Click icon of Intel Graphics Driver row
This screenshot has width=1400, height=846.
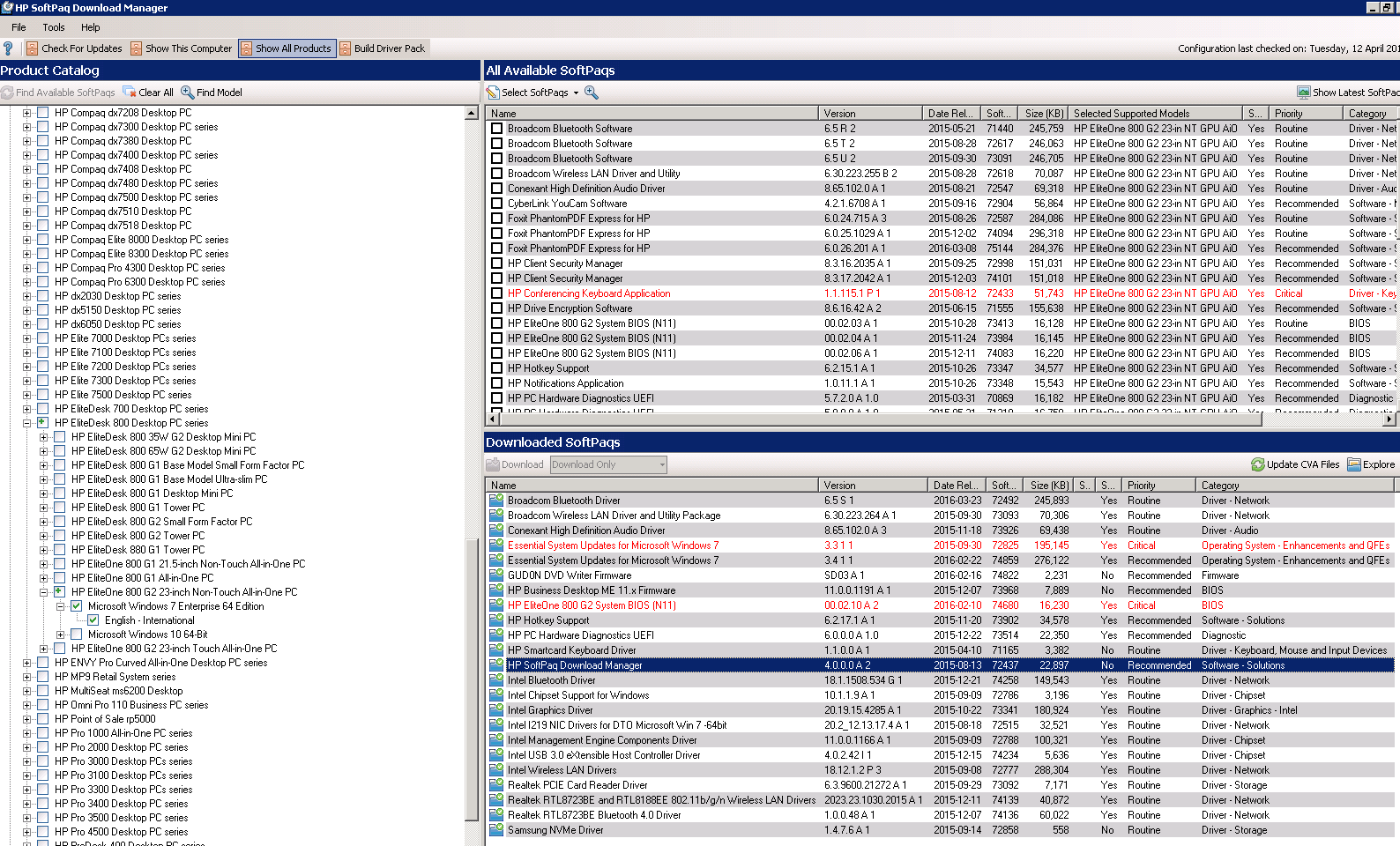coord(497,710)
